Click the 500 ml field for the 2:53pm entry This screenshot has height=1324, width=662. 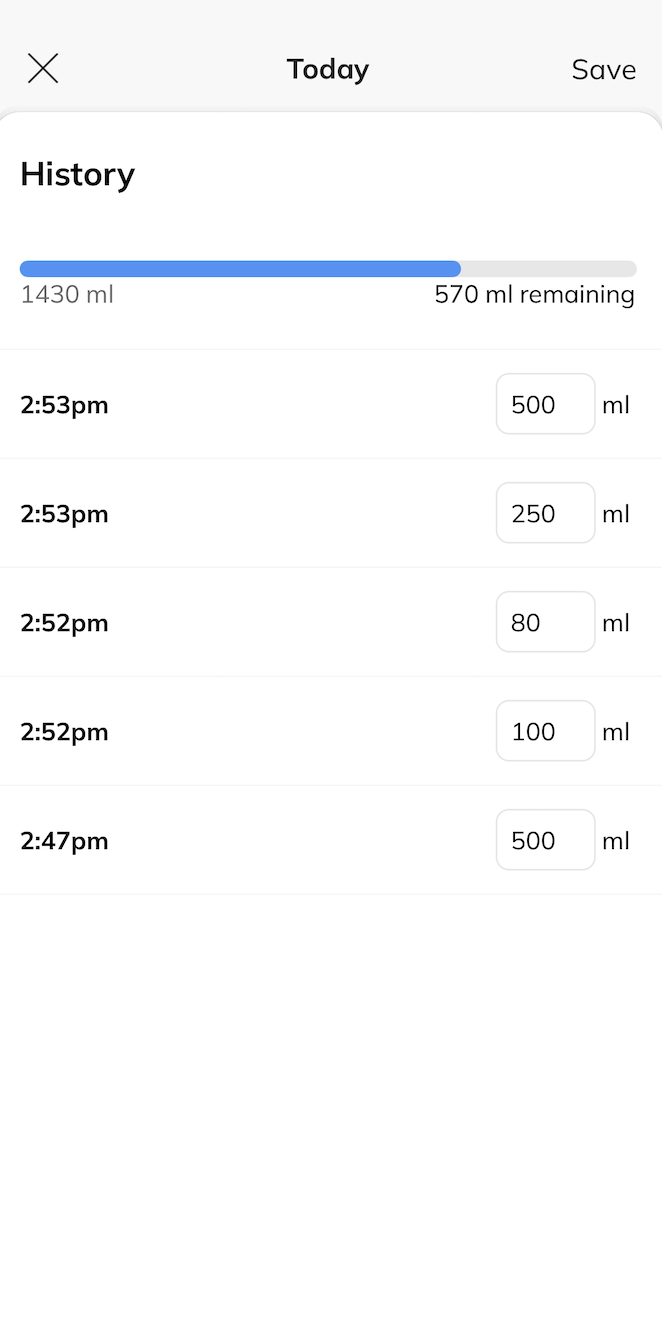pyautogui.click(x=545, y=404)
